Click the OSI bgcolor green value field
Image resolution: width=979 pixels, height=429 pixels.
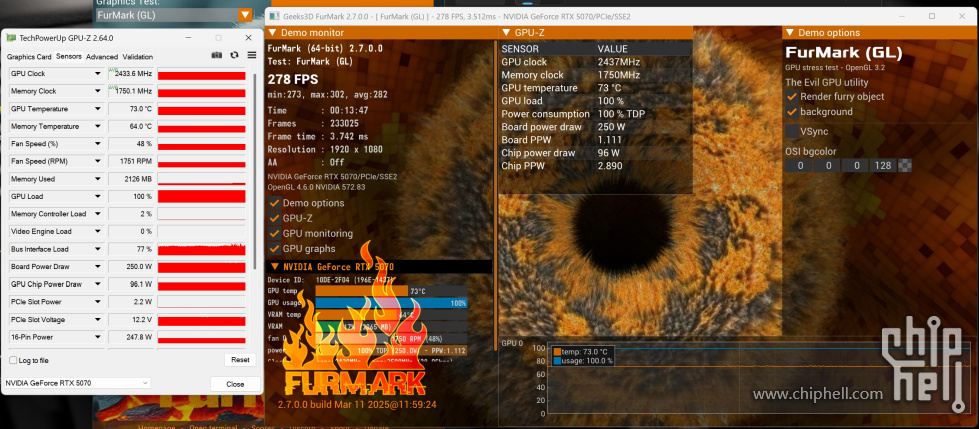[x=827, y=165]
